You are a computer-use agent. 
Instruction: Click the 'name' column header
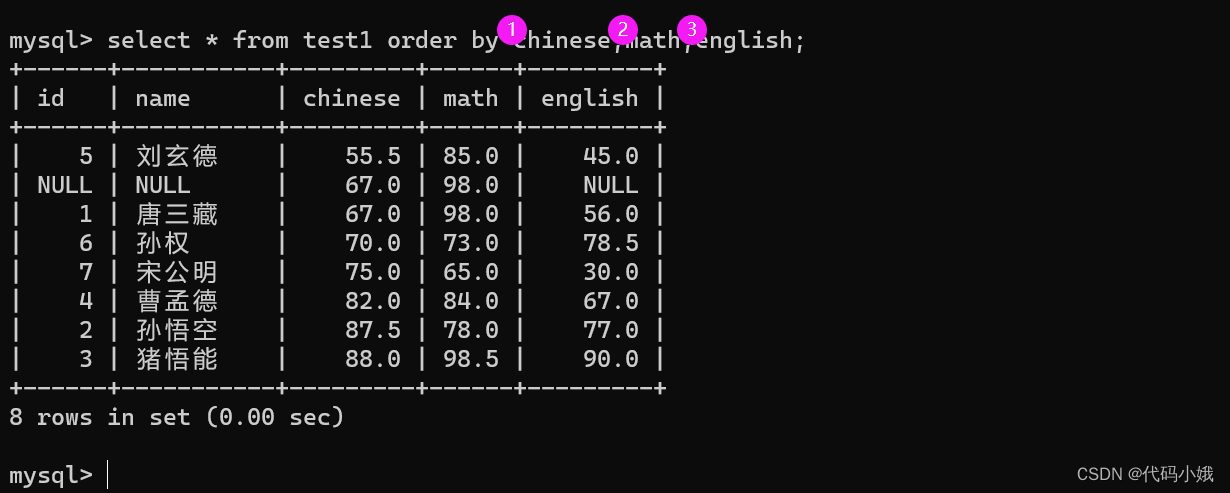pos(163,98)
